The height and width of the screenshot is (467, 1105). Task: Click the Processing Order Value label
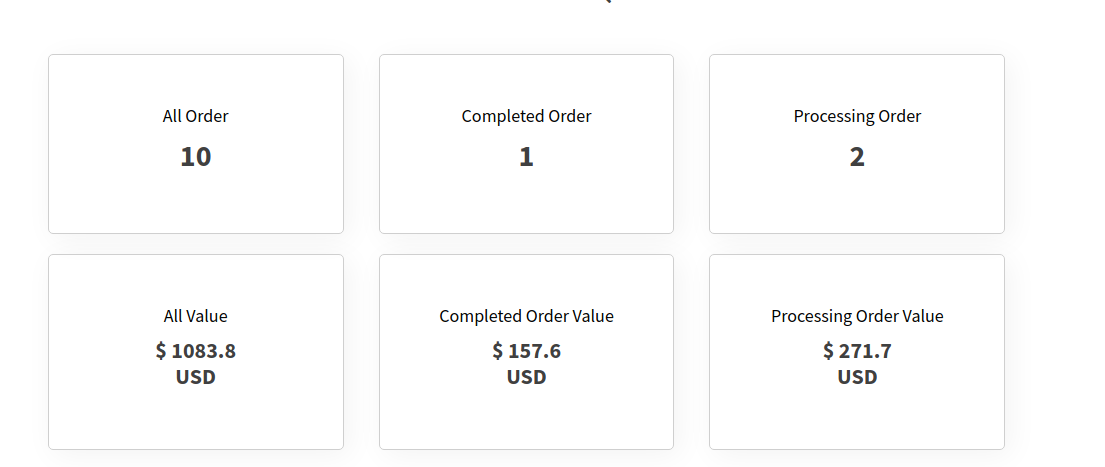[857, 316]
